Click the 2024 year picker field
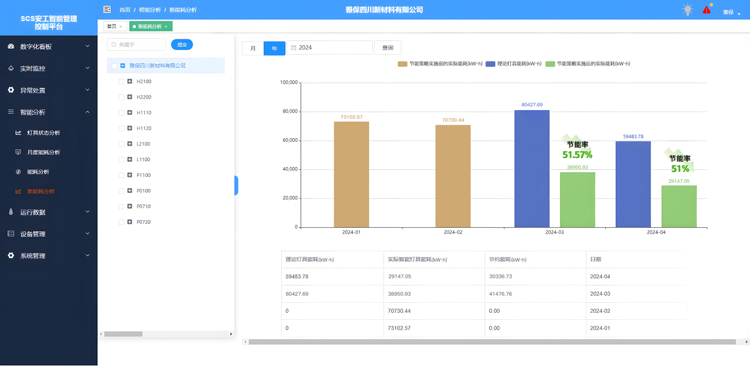 329,48
